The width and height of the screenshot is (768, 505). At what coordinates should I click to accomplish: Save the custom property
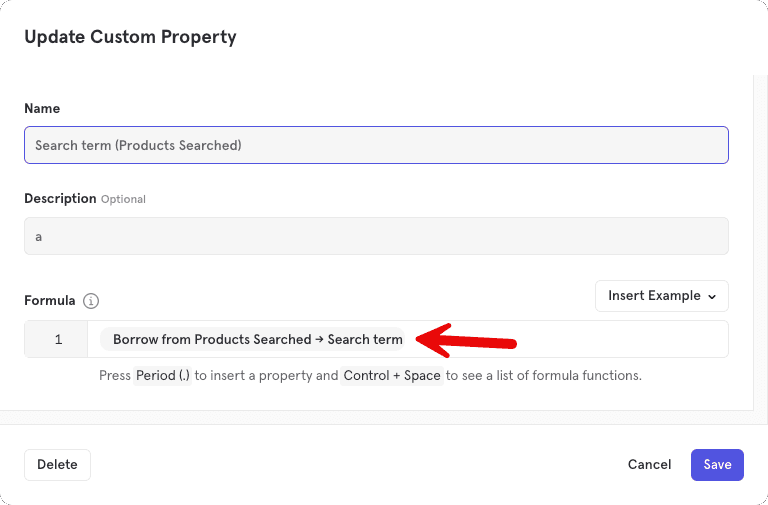click(x=717, y=464)
